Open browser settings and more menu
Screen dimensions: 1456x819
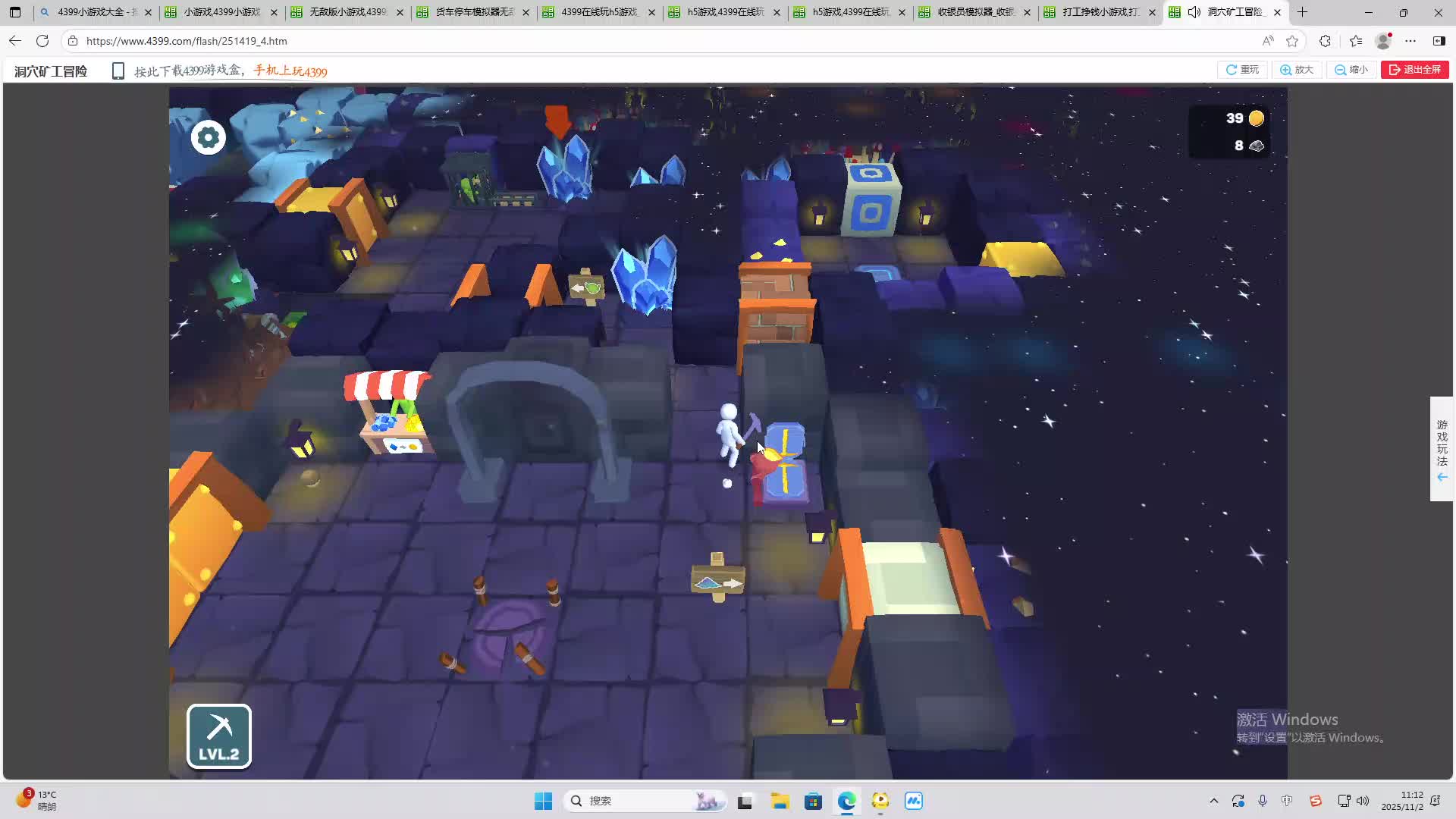point(1410,41)
